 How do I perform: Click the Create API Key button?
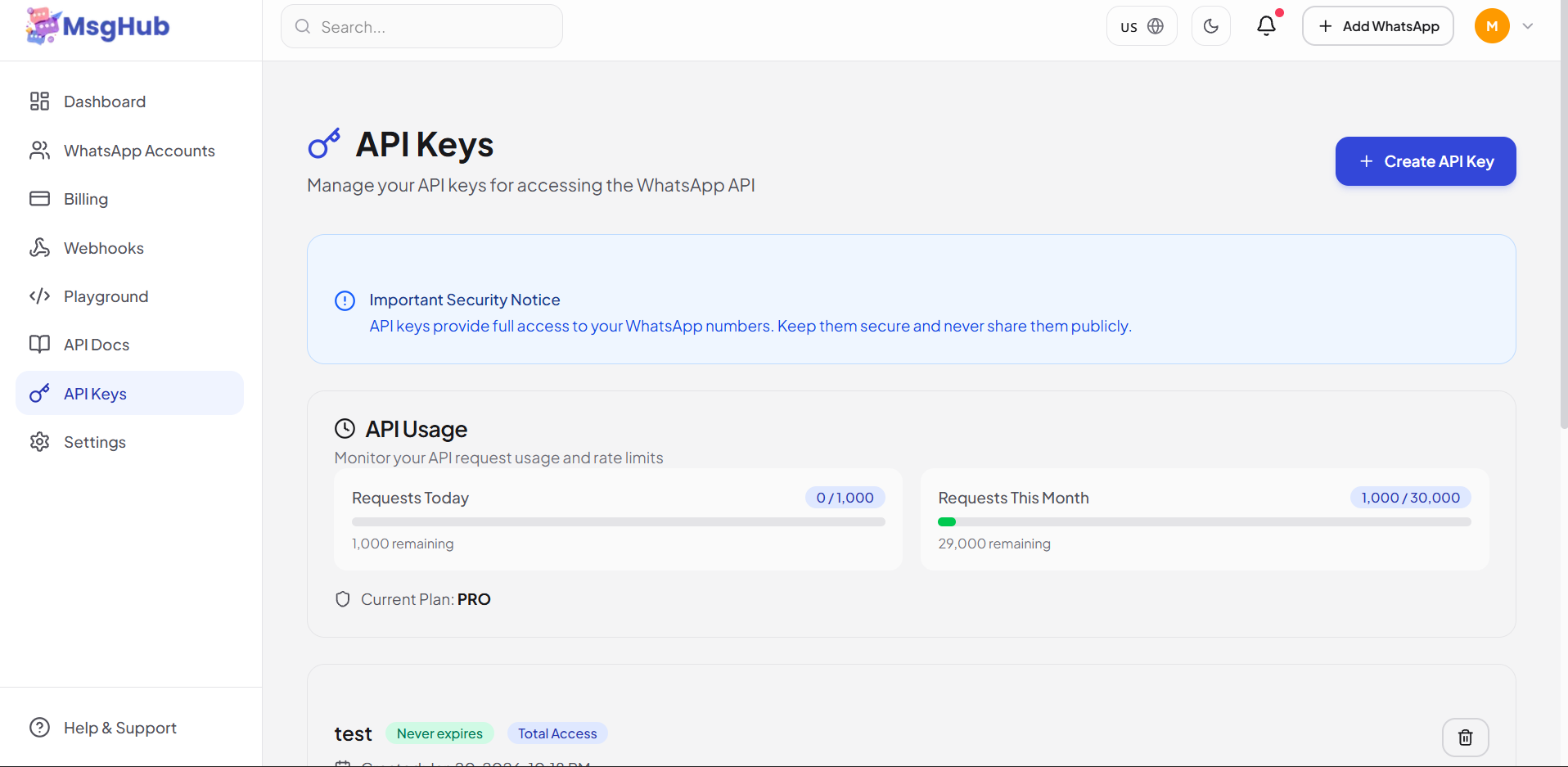tap(1426, 161)
